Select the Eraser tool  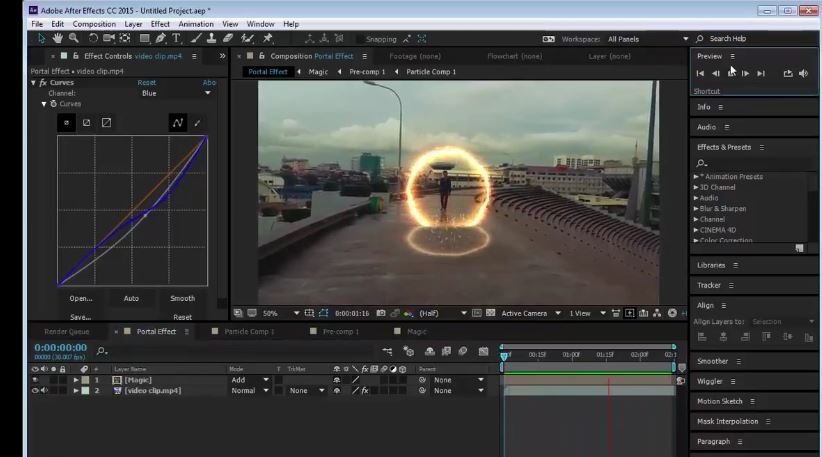tap(228, 38)
